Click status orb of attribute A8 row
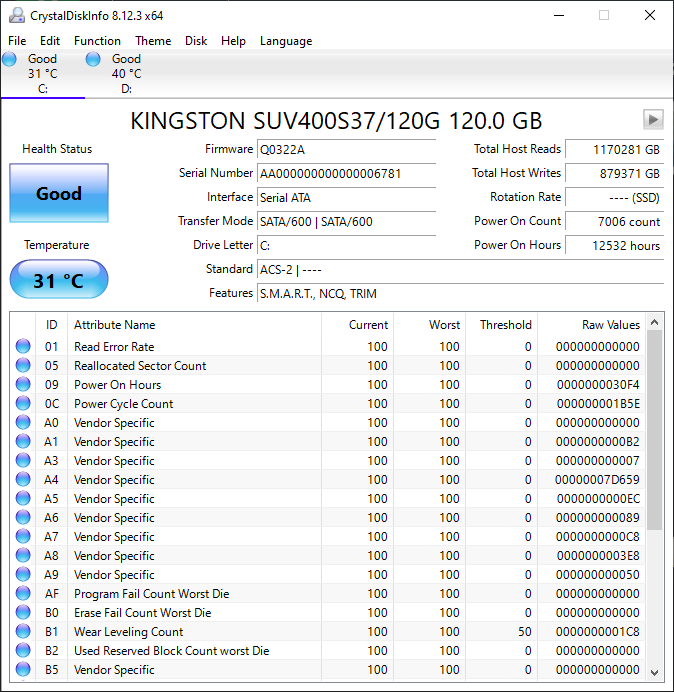The image size is (674, 692). tap(23, 555)
